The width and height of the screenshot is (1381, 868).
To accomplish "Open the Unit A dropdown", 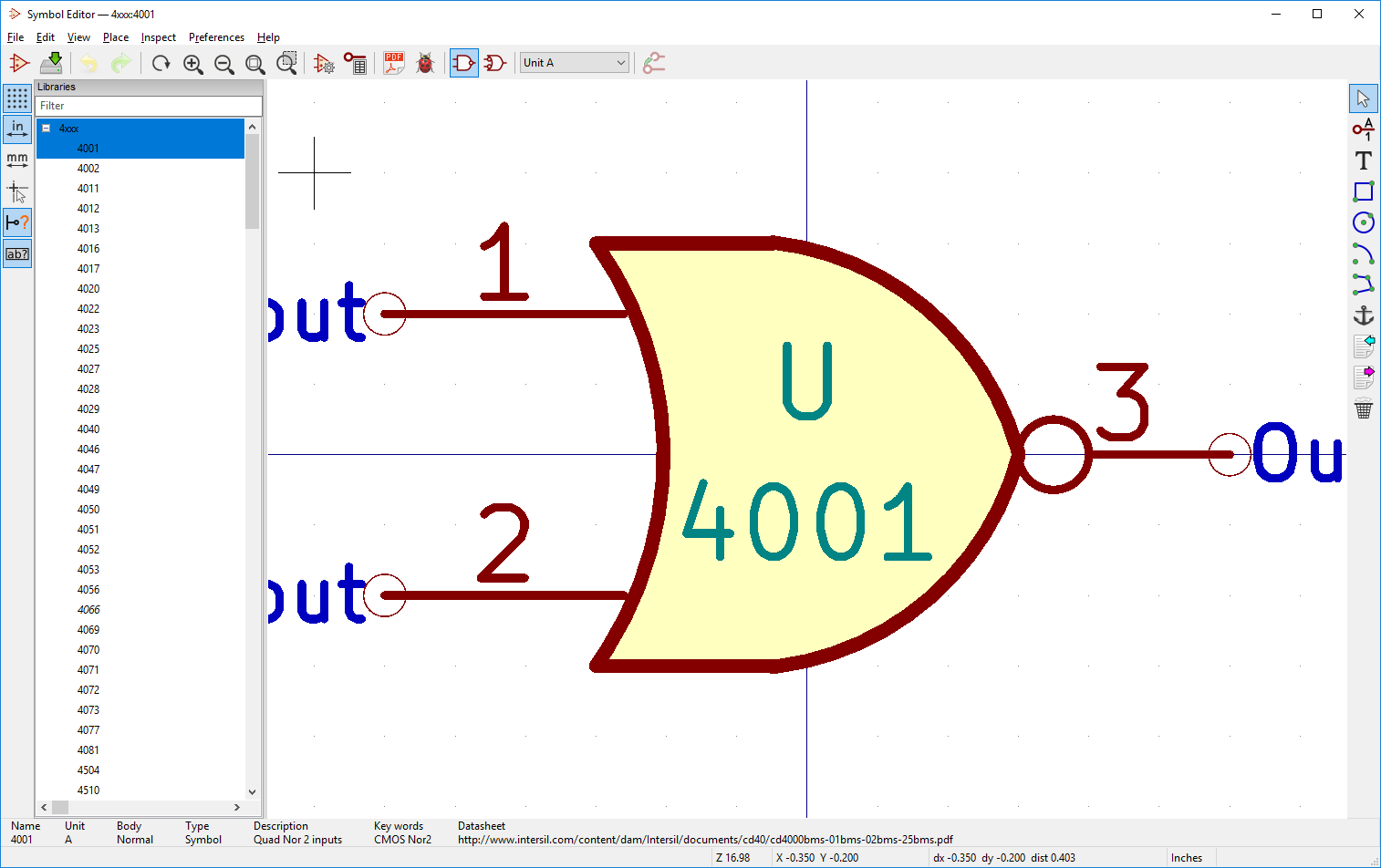I will (574, 63).
